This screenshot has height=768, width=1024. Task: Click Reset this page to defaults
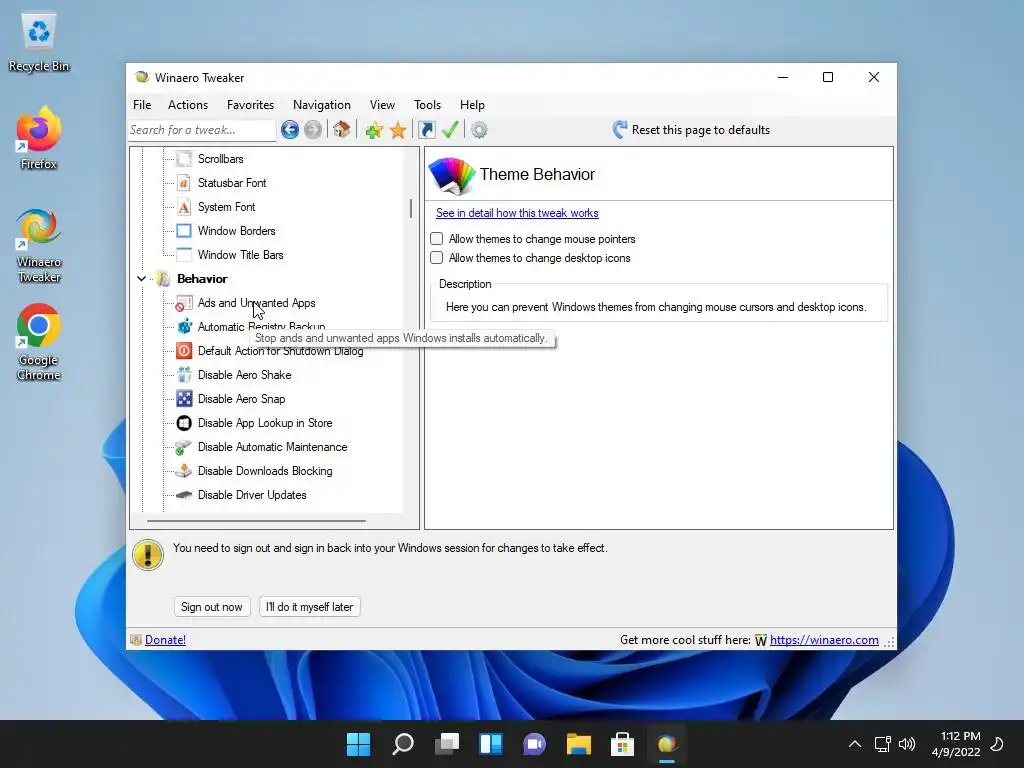coord(701,130)
